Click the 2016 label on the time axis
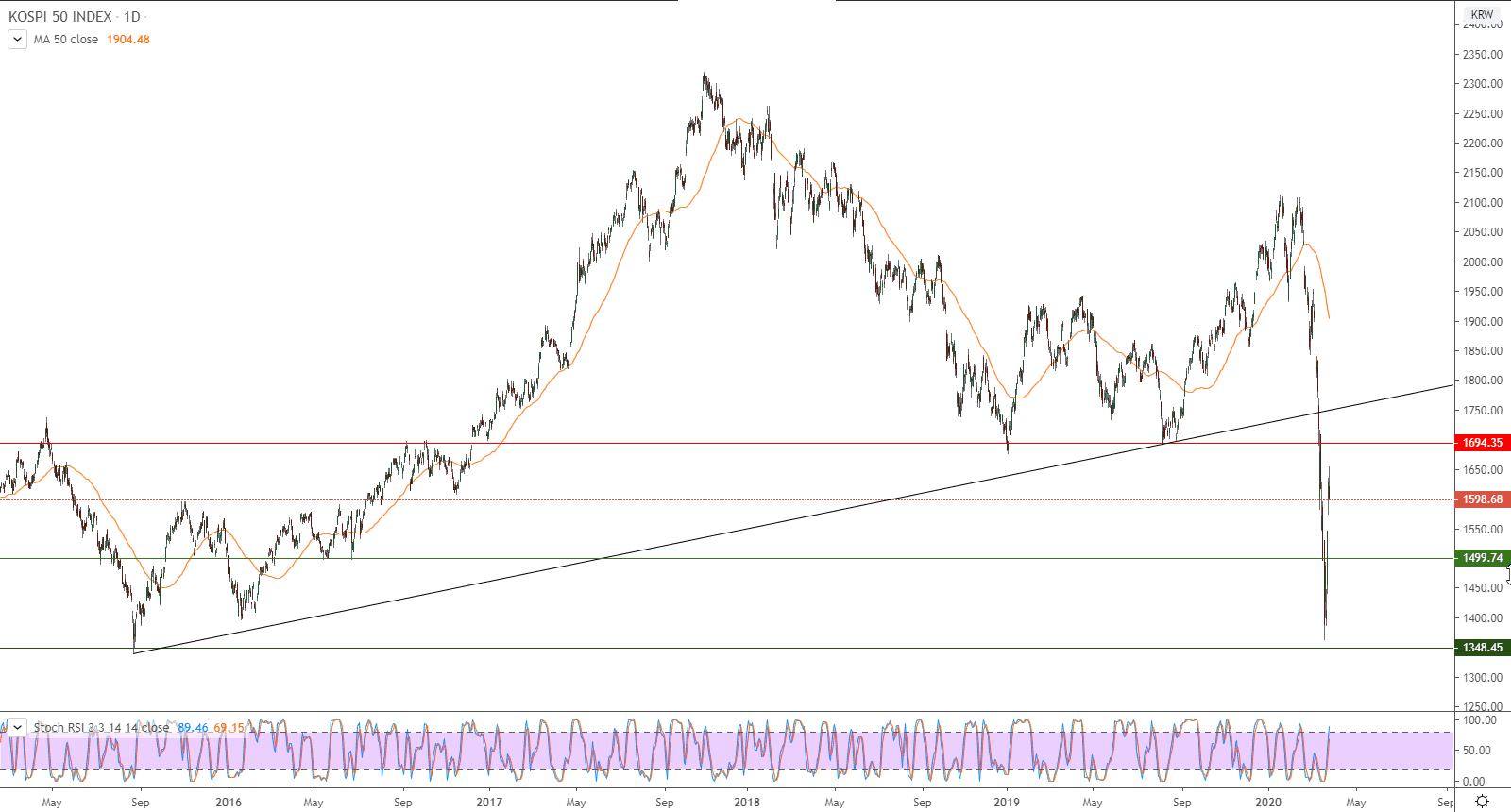The width and height of the screenshot is (1511, 812). tap(229, 803)
